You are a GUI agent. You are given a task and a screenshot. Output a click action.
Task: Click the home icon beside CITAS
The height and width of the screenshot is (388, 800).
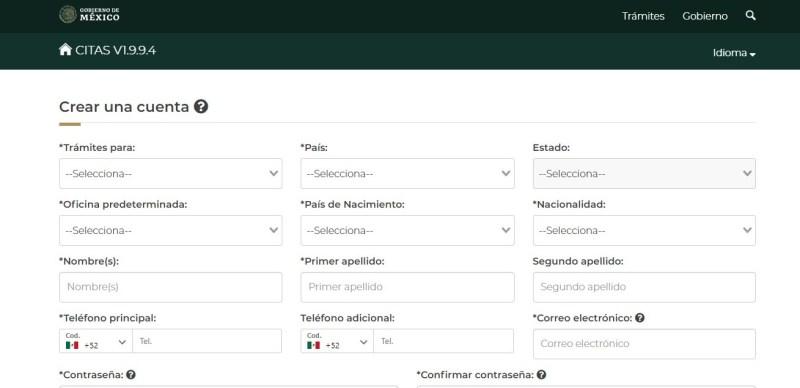pyautogui.click(x=65, y=50)
